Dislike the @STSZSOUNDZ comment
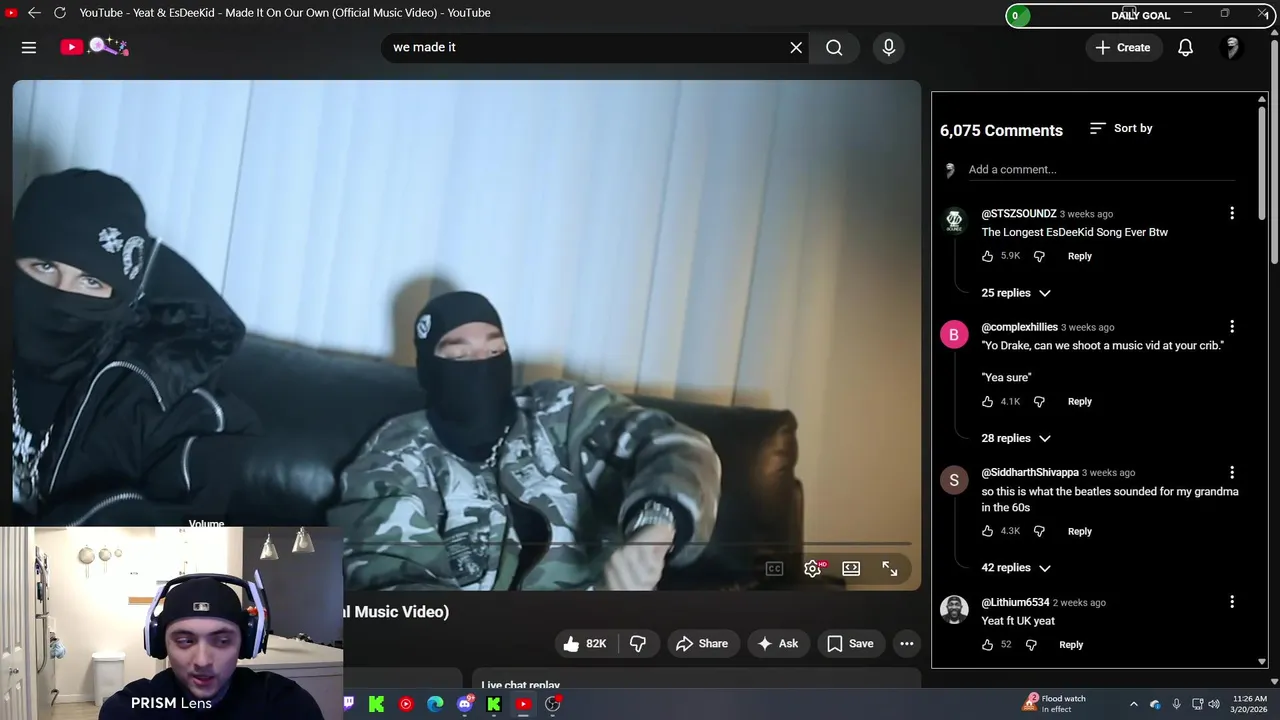This screenshot has height=720, width=1280. pos(1039,256)
